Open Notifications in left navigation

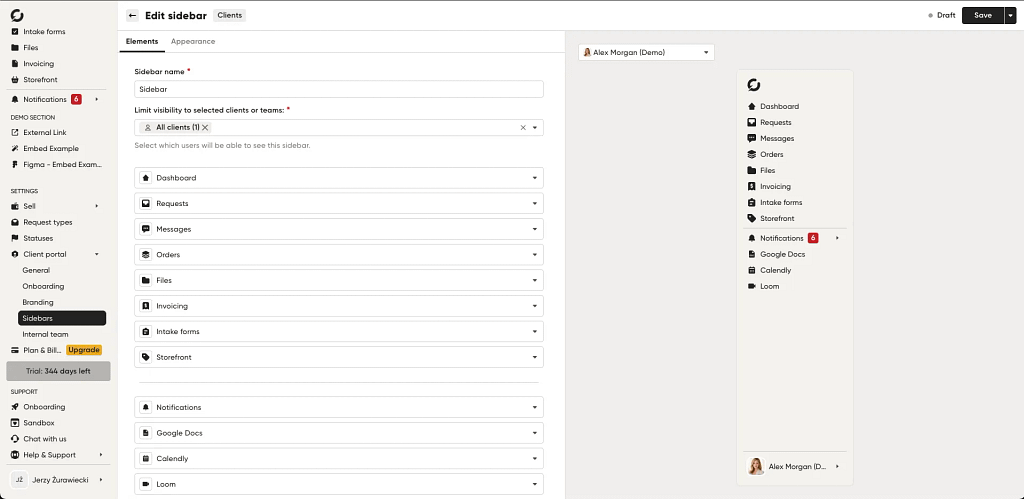45,99
